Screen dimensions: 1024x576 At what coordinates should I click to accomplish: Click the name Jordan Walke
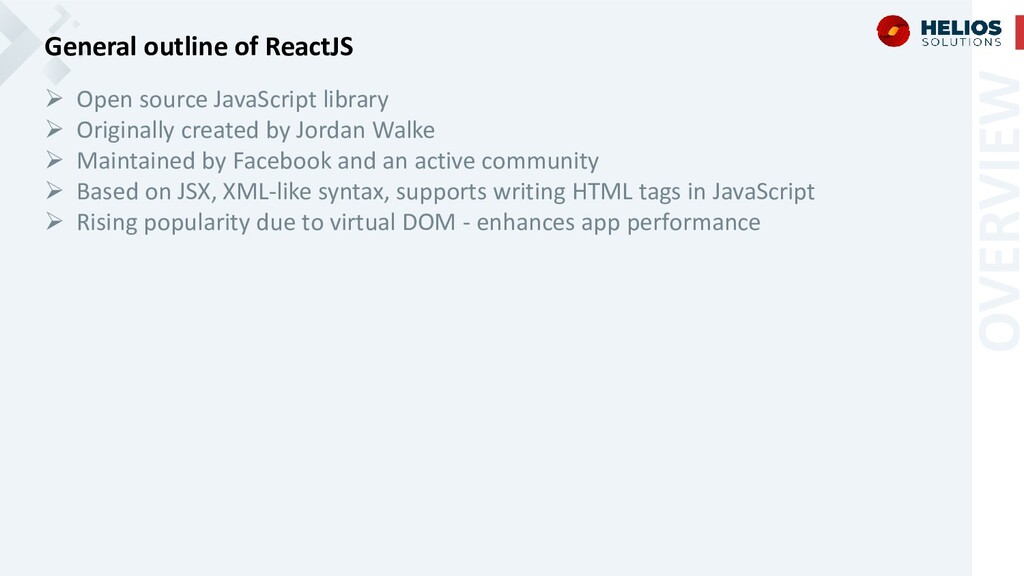[365, 130]
